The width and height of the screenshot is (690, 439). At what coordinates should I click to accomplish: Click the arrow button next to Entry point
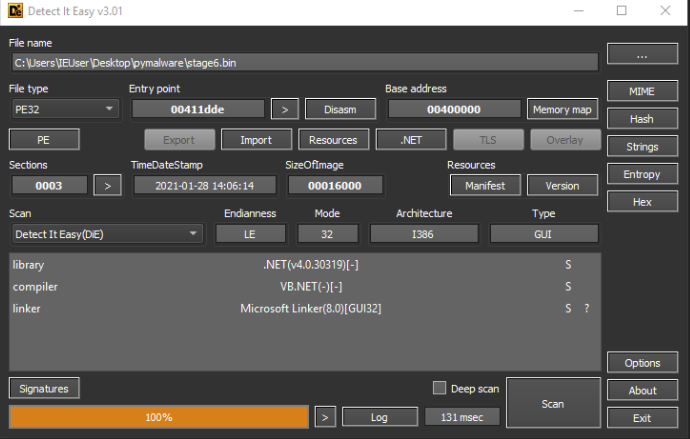[285, 109]
